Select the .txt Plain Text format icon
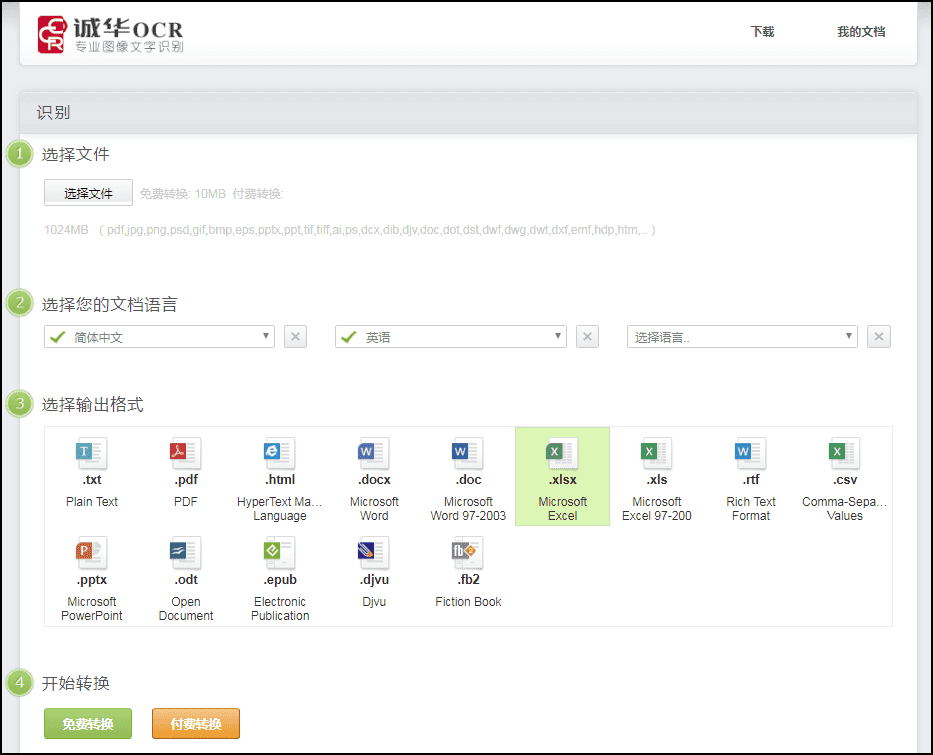 (92, 453)
